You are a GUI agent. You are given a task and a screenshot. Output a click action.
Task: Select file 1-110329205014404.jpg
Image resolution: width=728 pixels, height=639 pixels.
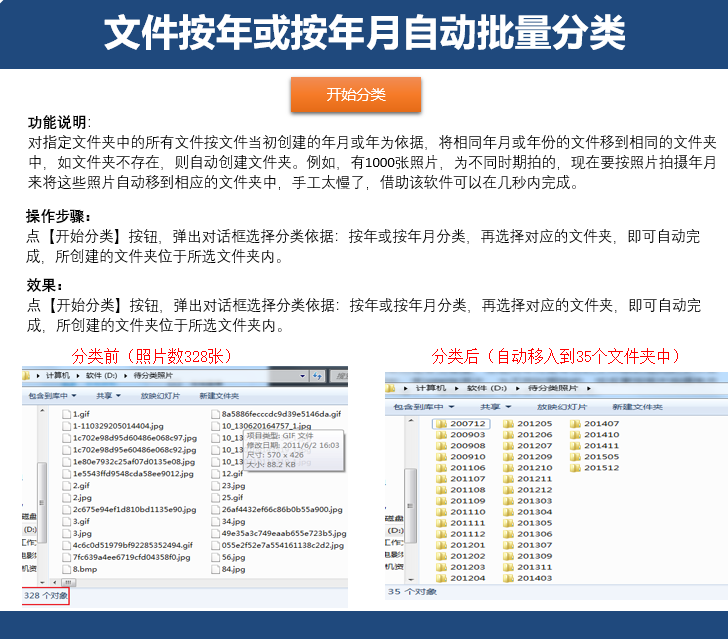pyautogui.click(x=118, y=426)
